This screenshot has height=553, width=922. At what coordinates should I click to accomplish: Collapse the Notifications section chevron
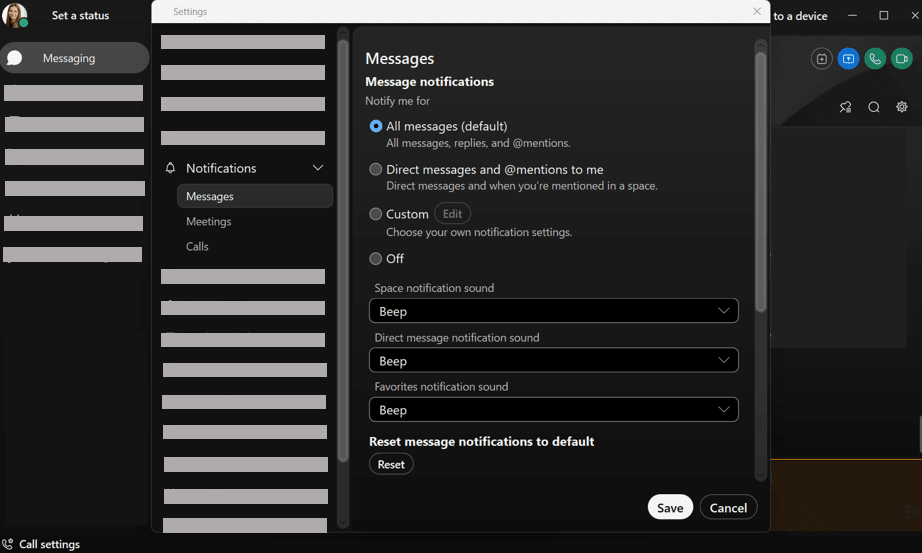(318, 168)
